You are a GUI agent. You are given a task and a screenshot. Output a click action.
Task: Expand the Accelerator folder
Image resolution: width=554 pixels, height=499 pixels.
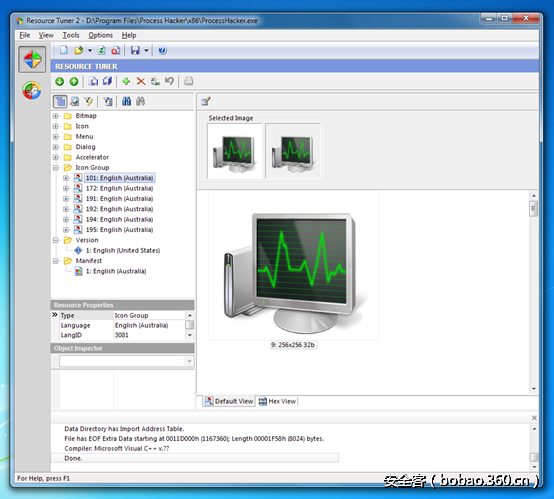(55, 157)
